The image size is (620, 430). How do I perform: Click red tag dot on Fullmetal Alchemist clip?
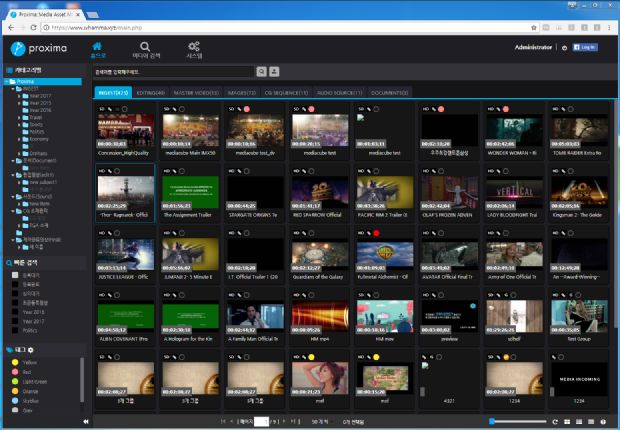pyautogui.click(x=376, y=233)
